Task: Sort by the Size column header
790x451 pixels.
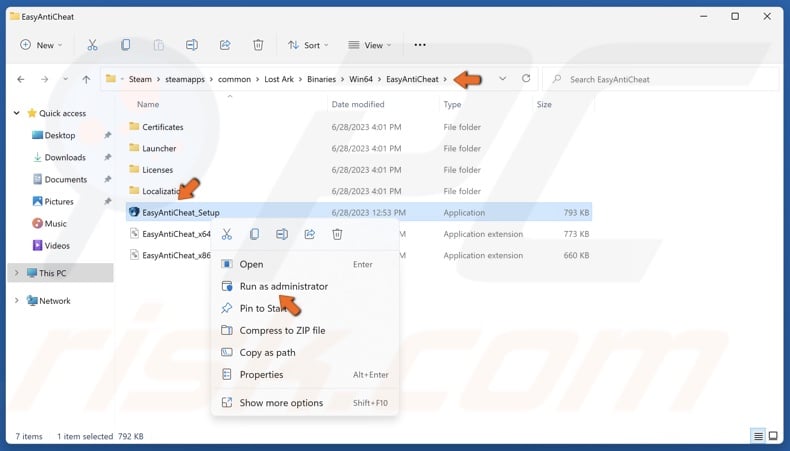Action: [x=544, y=104]
